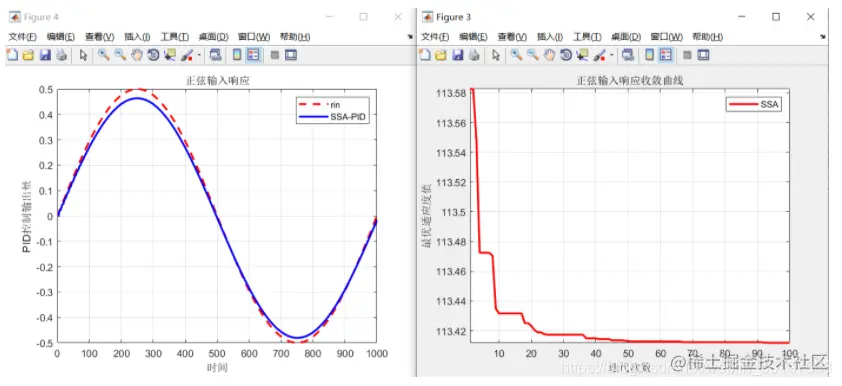The image size is (842, 386).
Task: Click Link Plot icon in Figure 3 toolbar
Action: 628,55
